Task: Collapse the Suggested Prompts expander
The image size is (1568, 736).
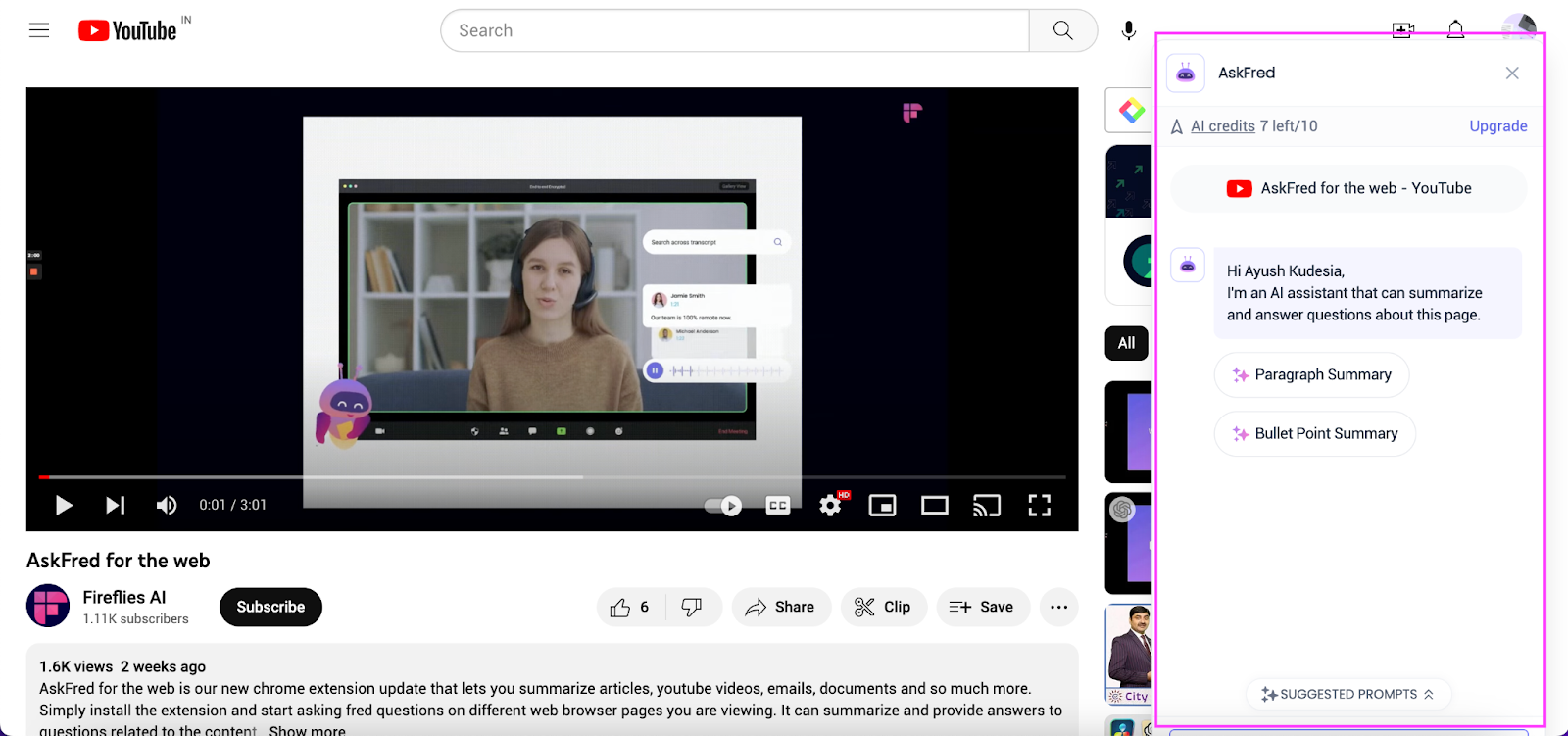Action: pyautogui.click(x=1348, y=694)
